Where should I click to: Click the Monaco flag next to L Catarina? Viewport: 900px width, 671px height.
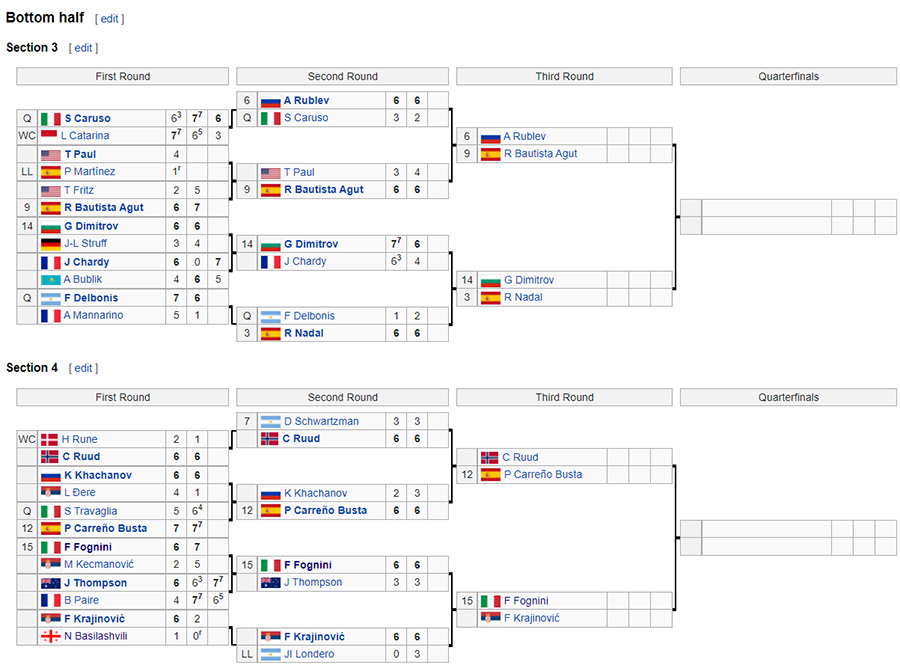point(49,135)
